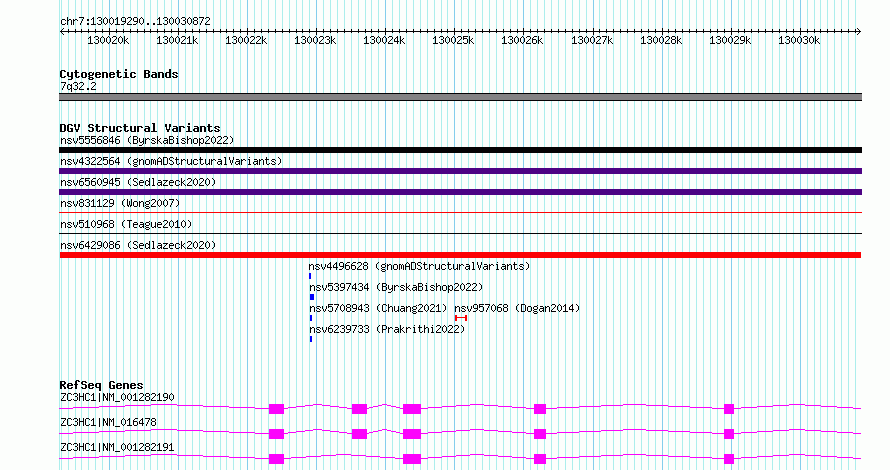Select the thick red nsv6429086 variant bar
The image size is (890, 470).
pyautogui.click(x=460, y=255)
